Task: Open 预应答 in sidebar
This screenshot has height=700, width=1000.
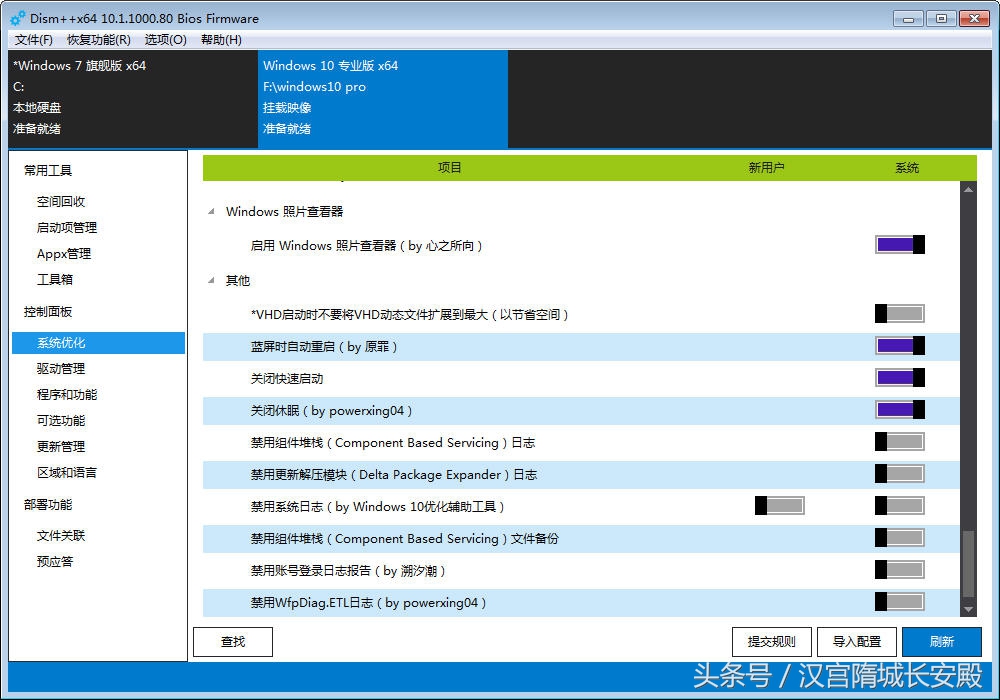Action: point(55,562)
